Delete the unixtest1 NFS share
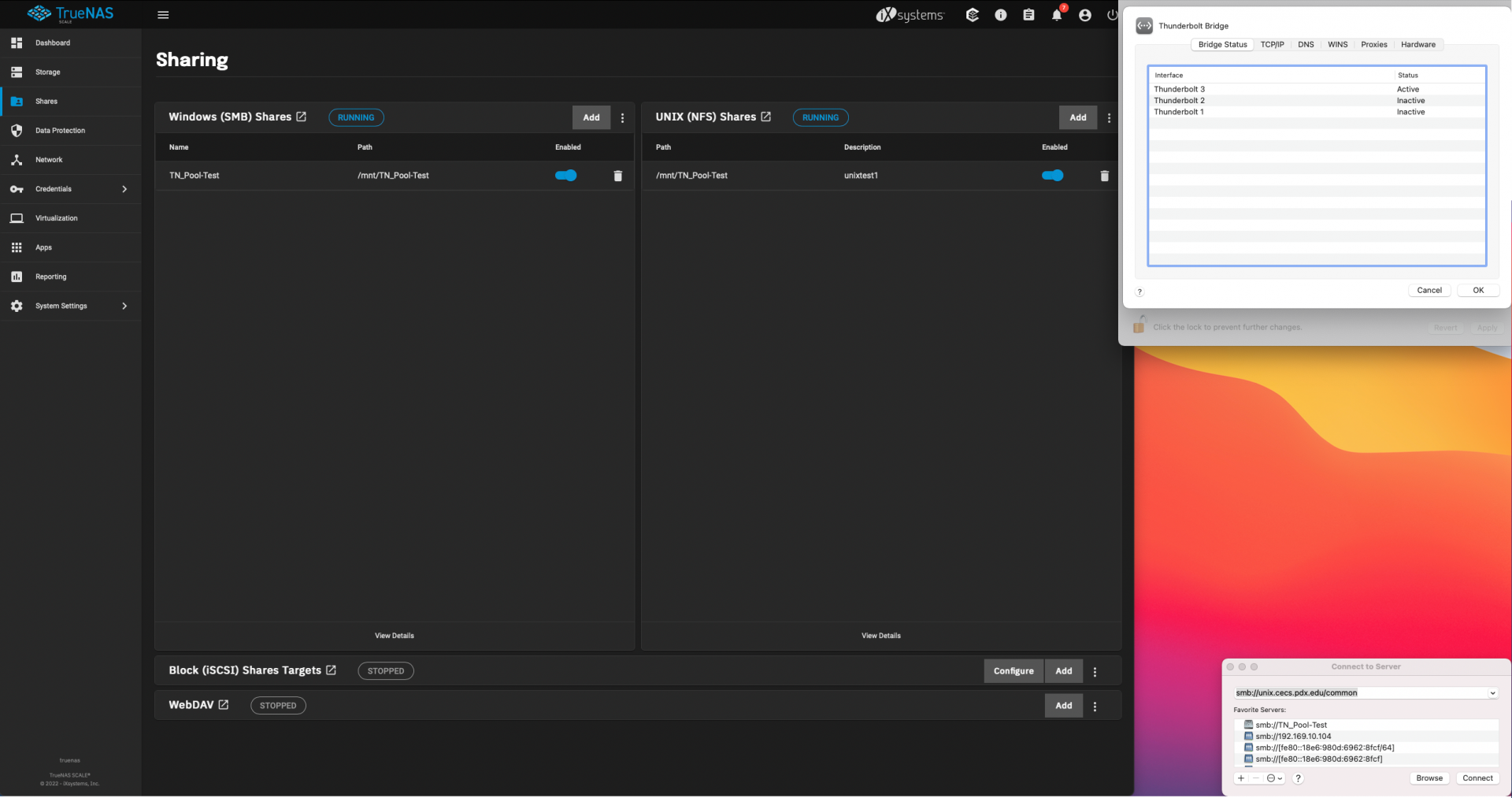 (x=1104, y=176)
